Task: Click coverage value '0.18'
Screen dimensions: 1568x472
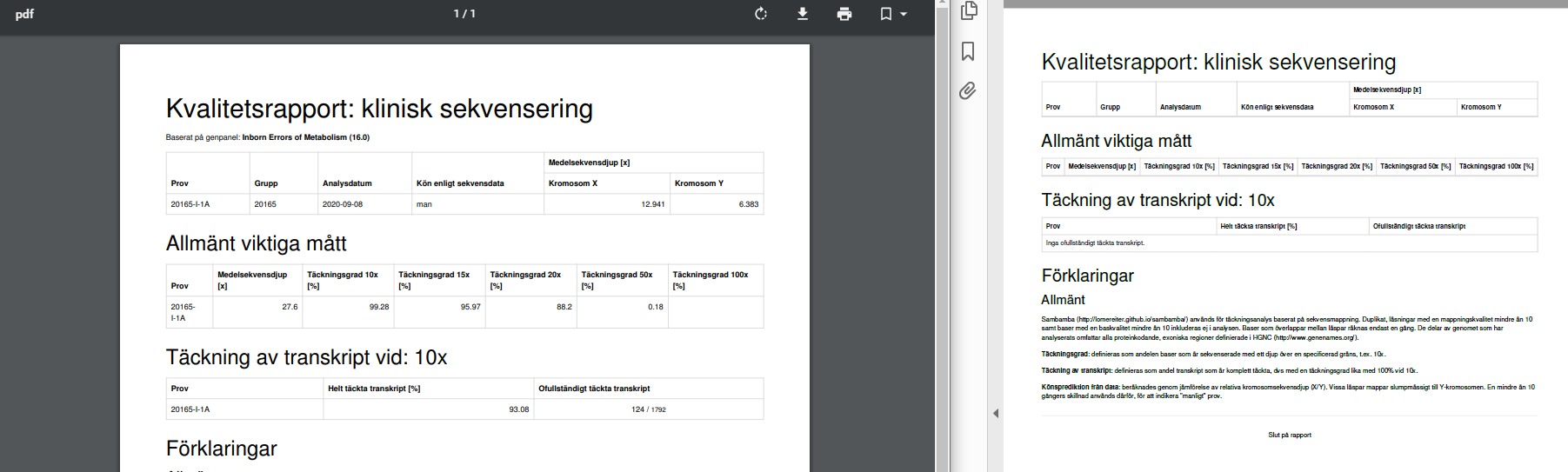Action: pos(656,307)
